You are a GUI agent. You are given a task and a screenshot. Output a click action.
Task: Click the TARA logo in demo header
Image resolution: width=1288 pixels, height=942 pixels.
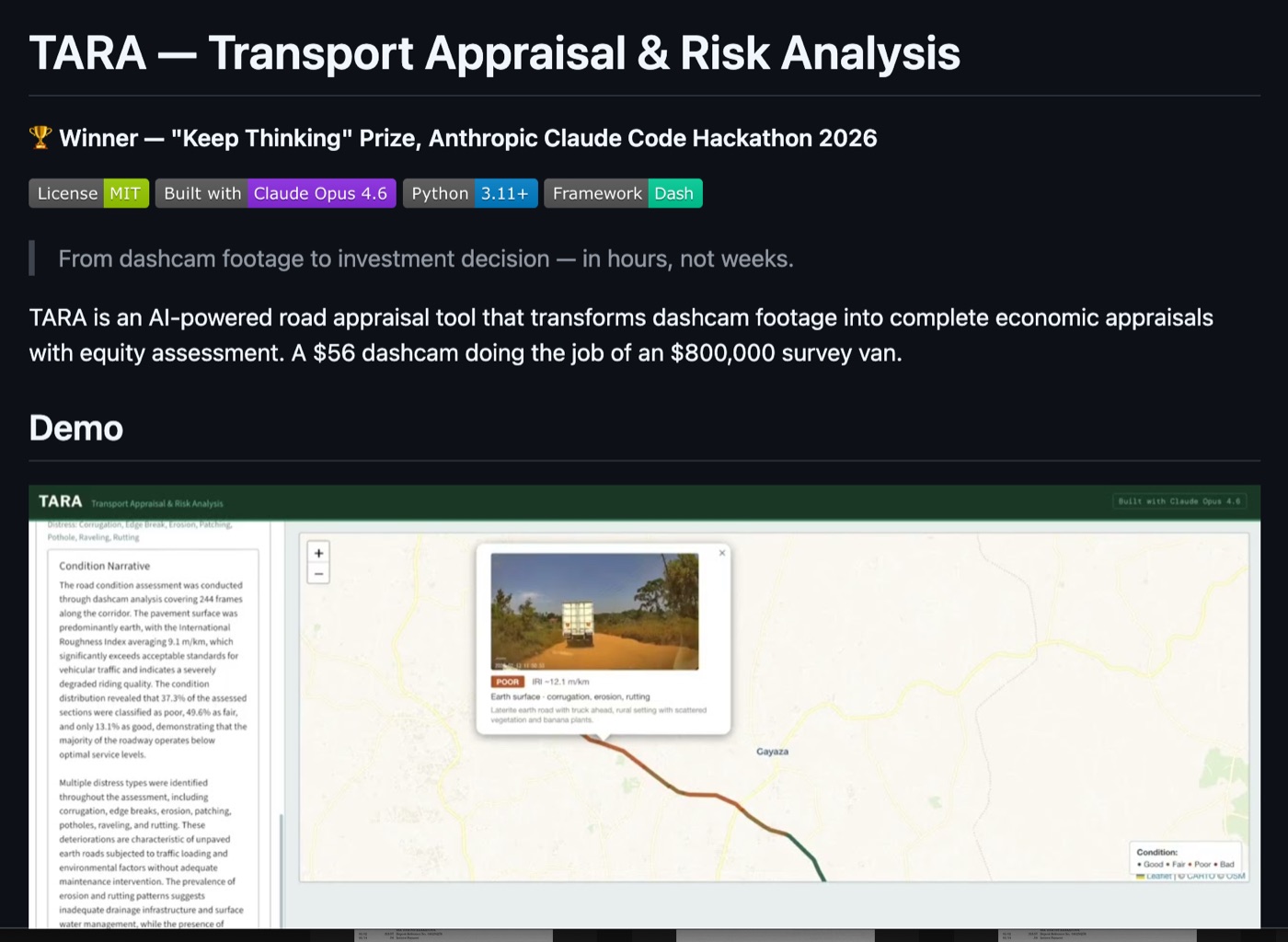[61, 501]
